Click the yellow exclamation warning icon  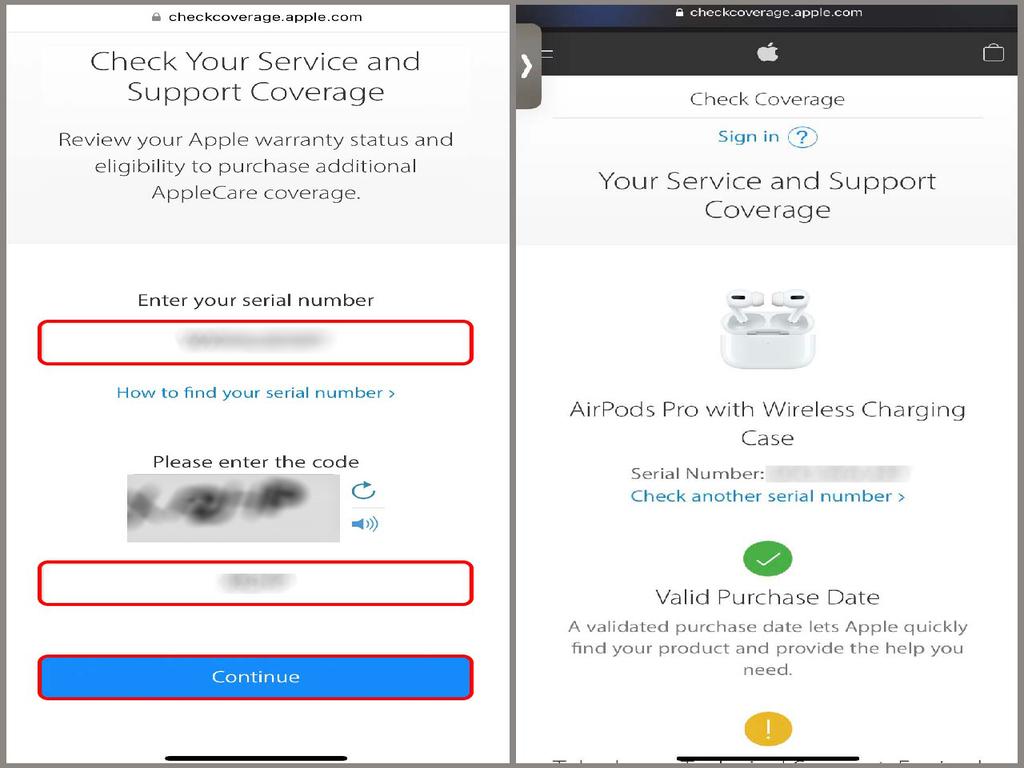768,729
